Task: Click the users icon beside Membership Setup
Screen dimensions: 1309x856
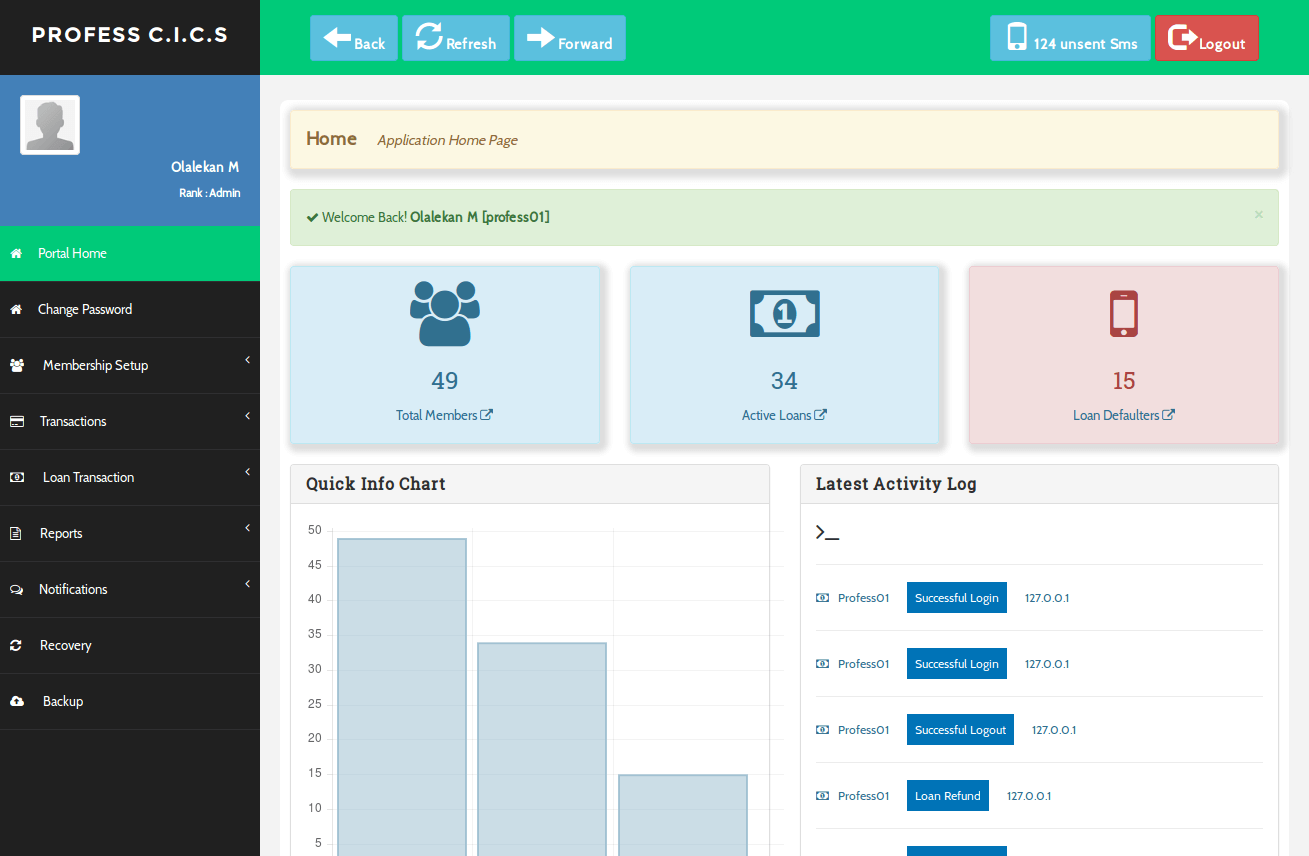Action: point(17,365)
